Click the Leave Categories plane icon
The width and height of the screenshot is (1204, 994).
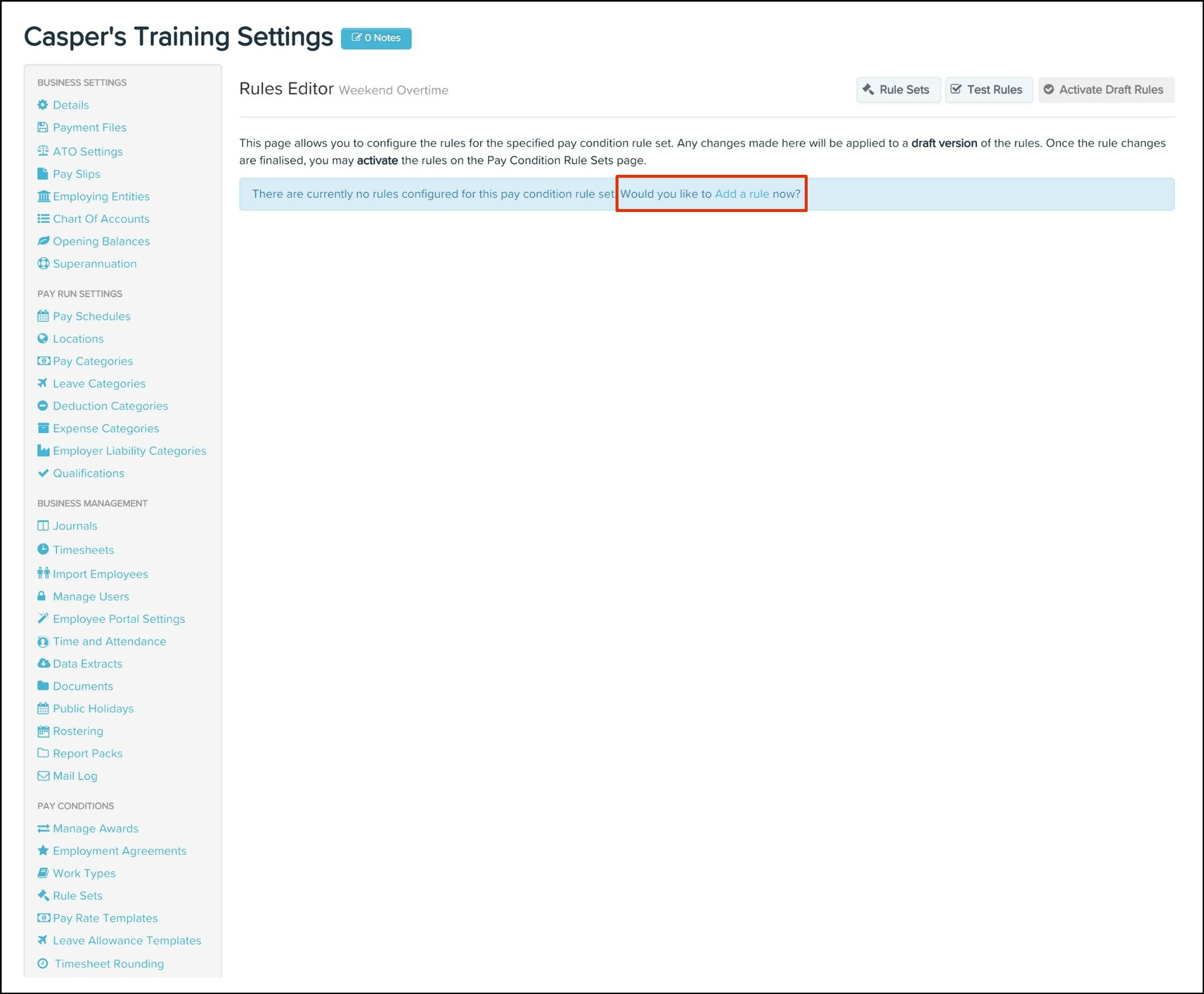click(43, 383)
